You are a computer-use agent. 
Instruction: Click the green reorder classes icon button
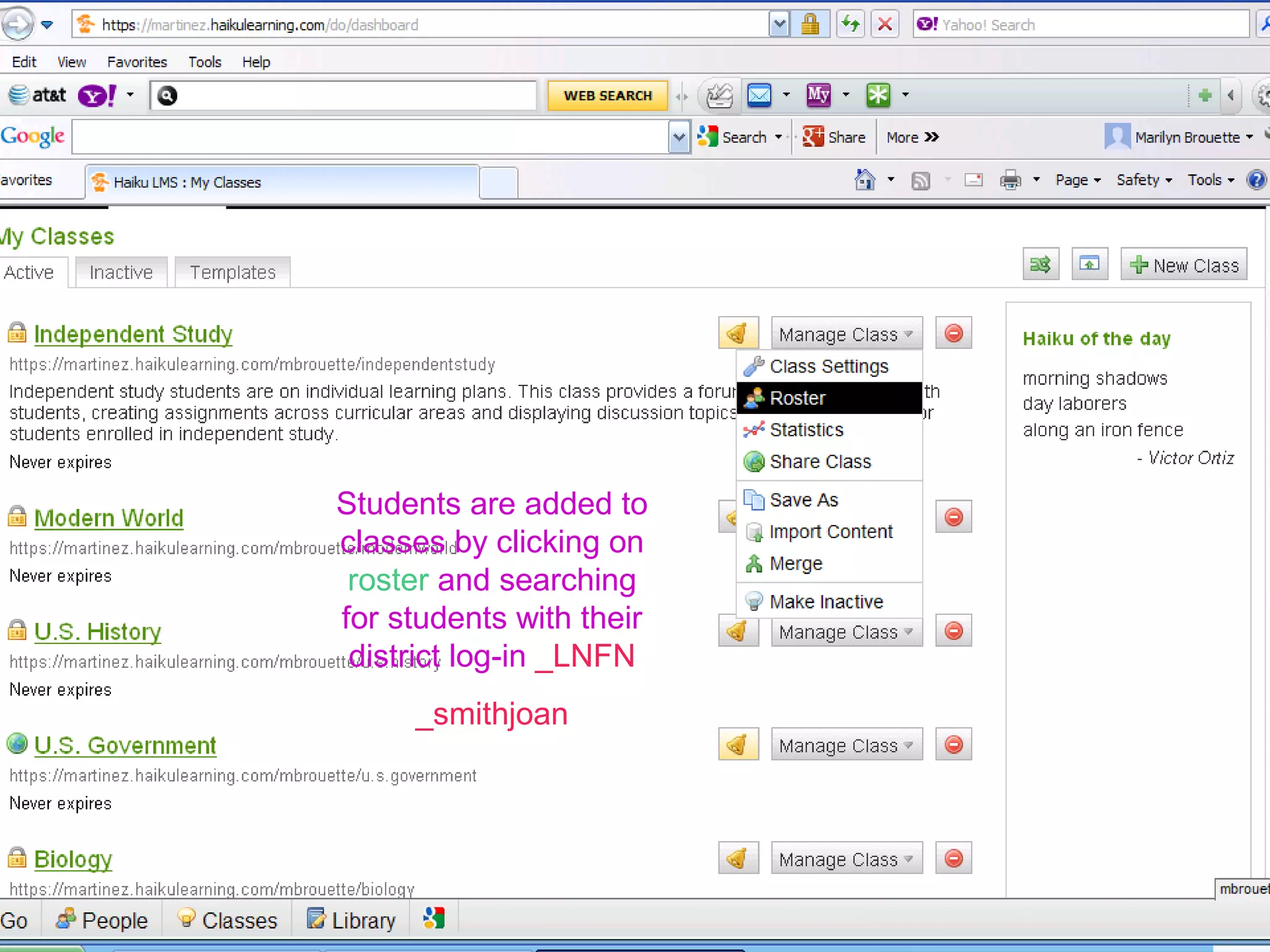(x=1041, y=265)
